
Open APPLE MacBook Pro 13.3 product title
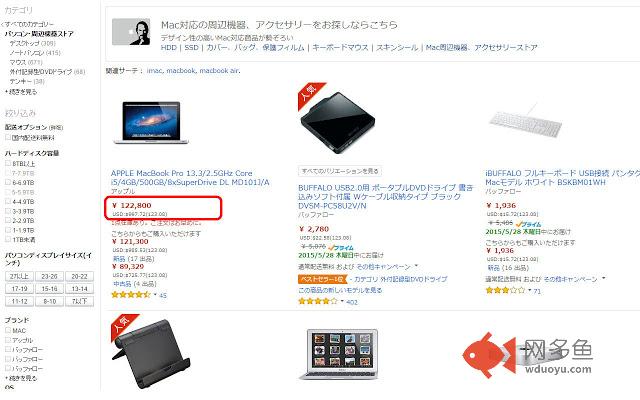(x=190, y=178)
